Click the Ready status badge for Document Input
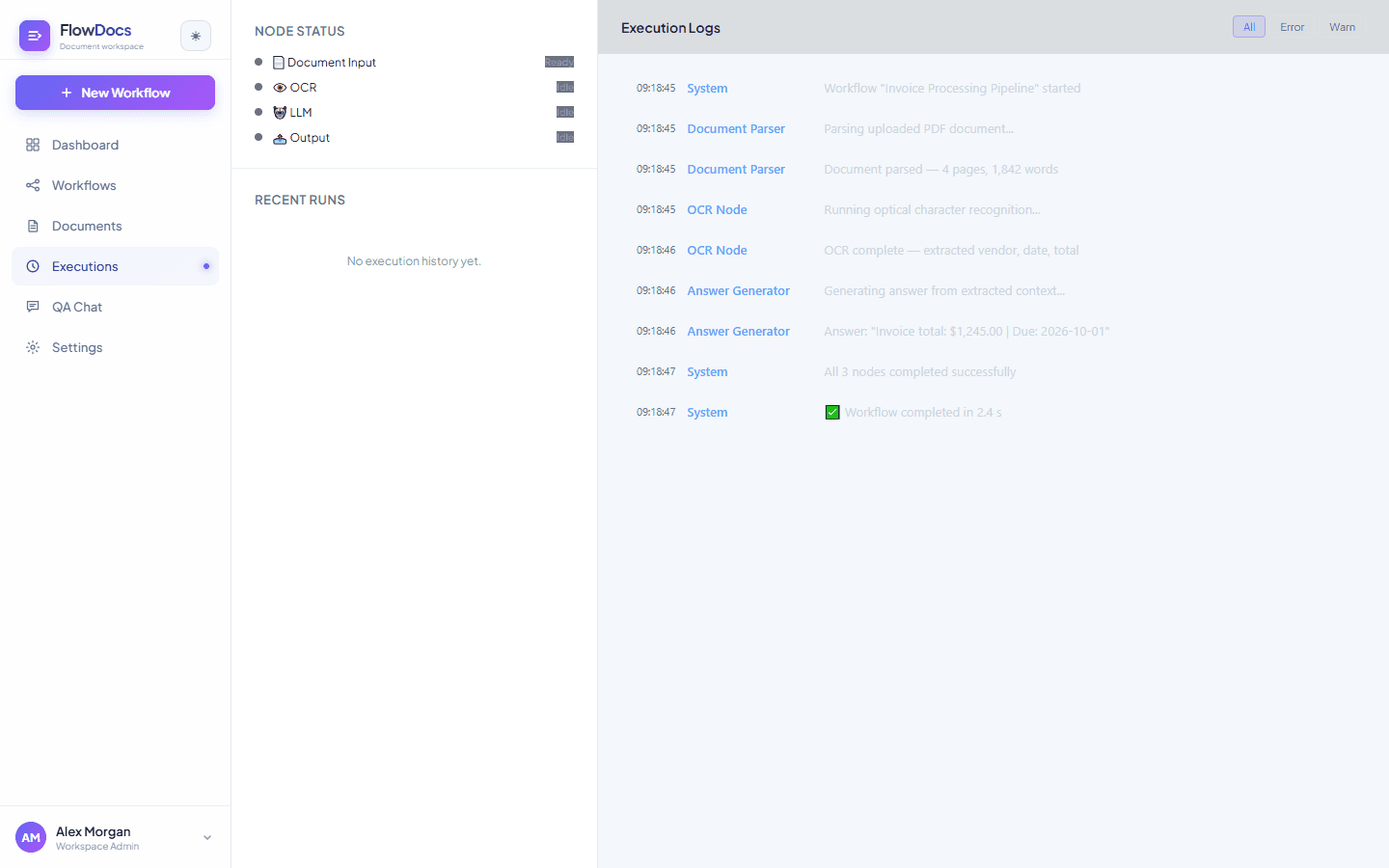 pos(559,62)
